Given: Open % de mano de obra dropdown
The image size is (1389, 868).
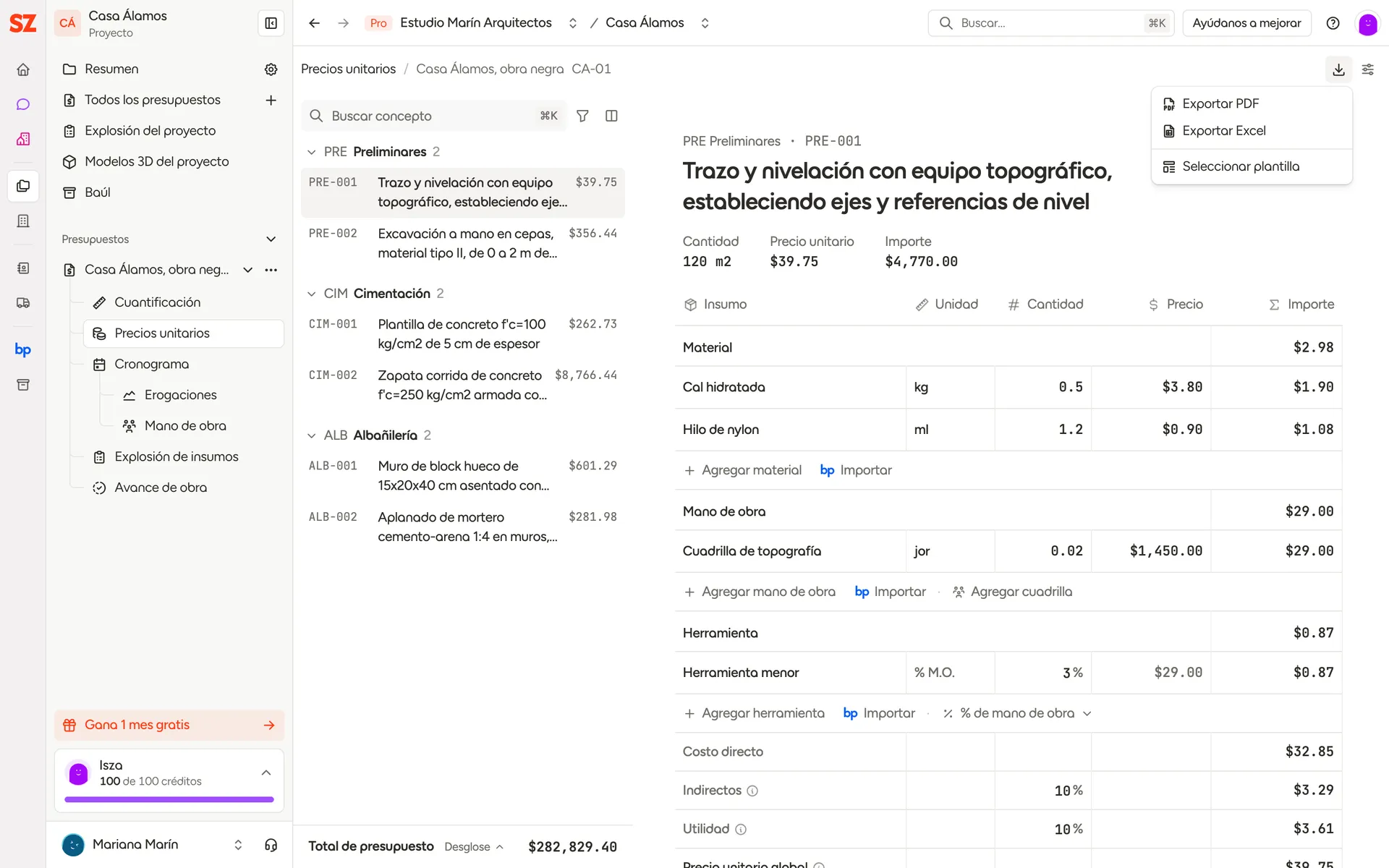Looking at the screenshot, I should pos(1017,713).
